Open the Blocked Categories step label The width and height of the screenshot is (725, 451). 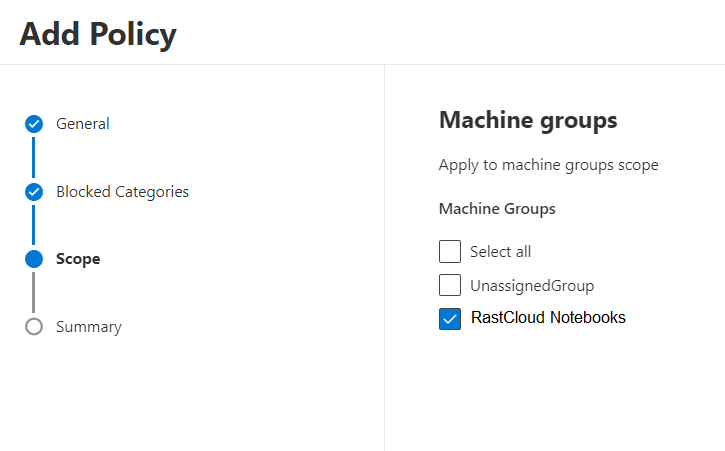122,192
